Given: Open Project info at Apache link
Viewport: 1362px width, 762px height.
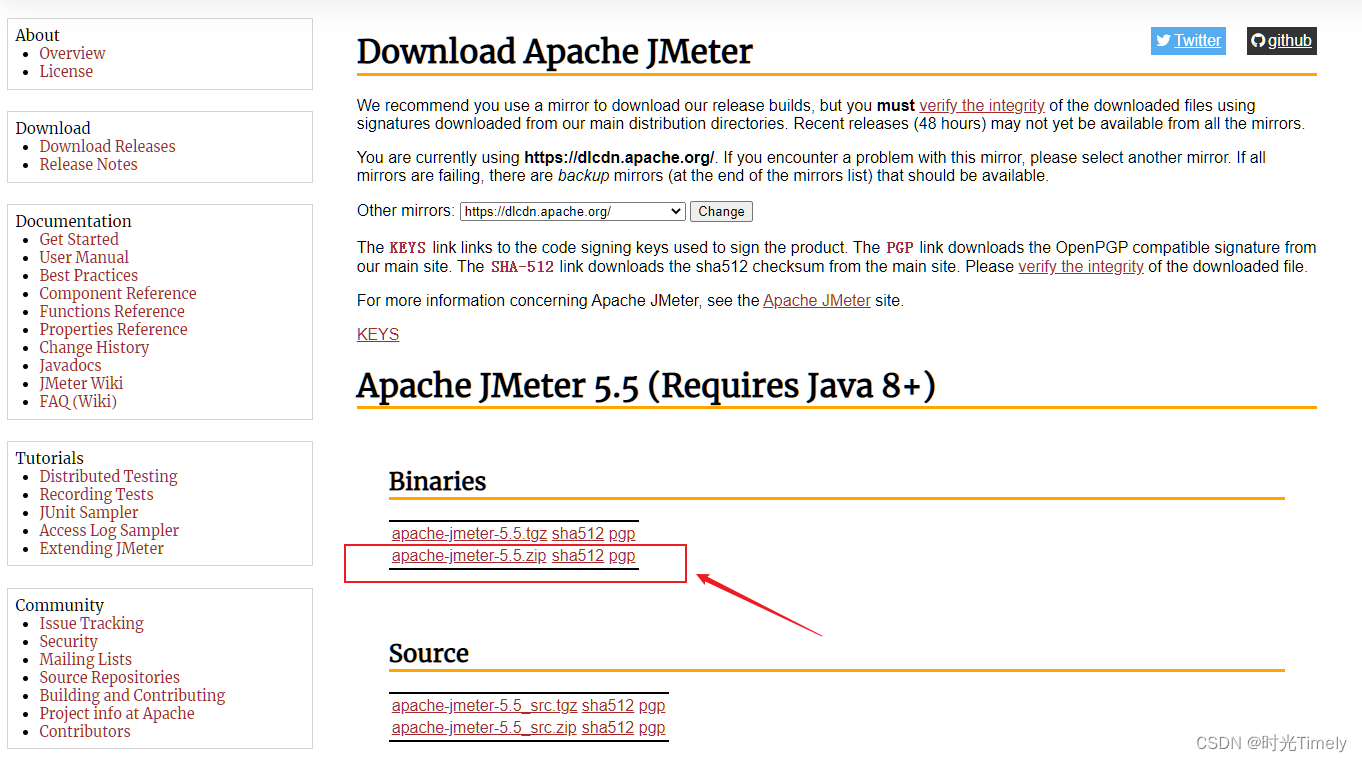Looking at the screenshot, I should 117,713.
